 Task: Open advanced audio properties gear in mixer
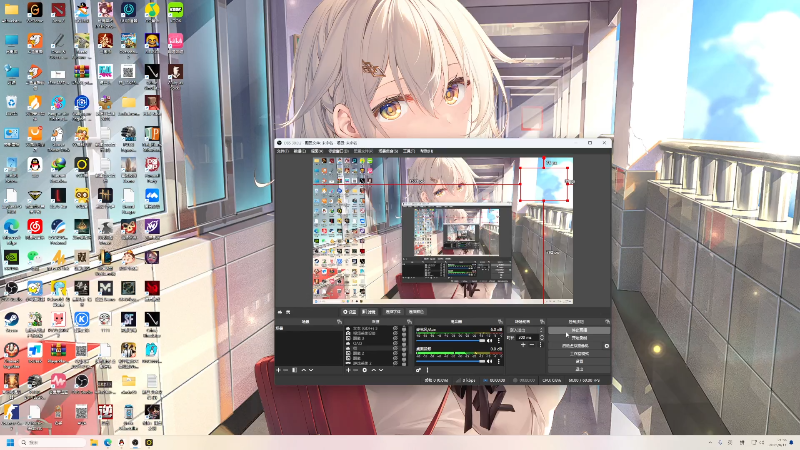[x=418, y=370]
